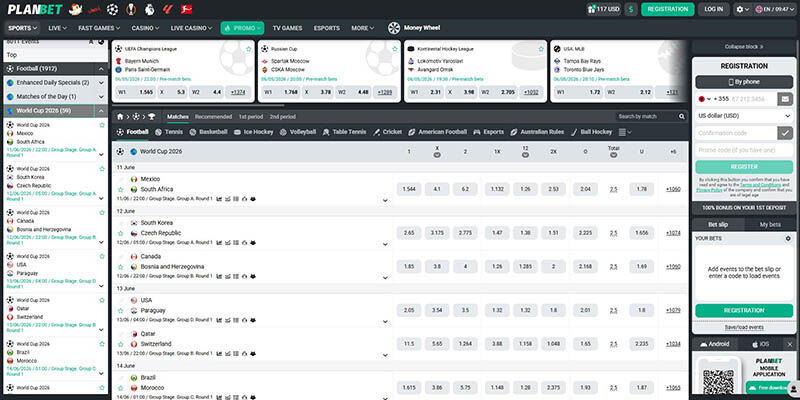Open the US dollar currency dropdown
800x400 pixels.
[x=744, y=116]
